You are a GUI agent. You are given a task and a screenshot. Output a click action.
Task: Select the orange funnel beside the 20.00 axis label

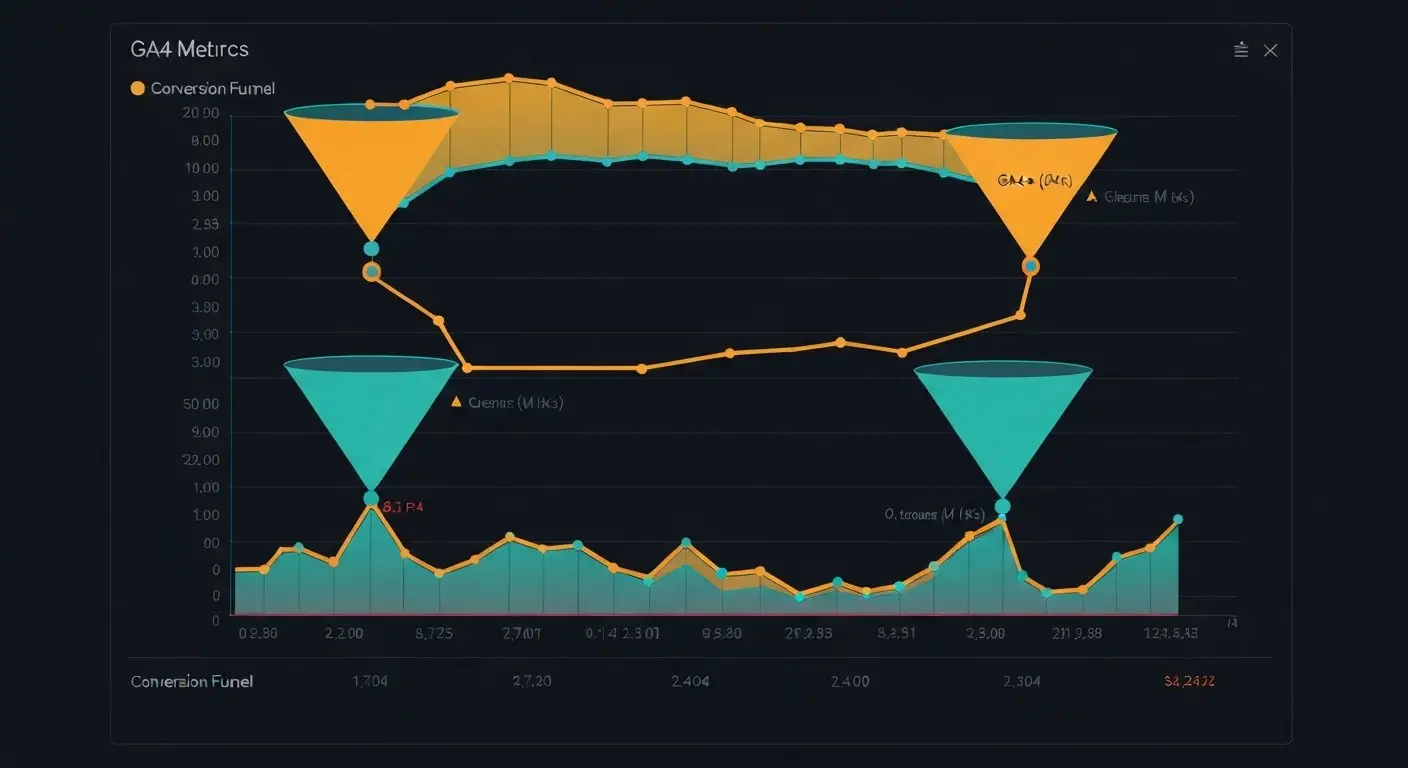[371, 172]
